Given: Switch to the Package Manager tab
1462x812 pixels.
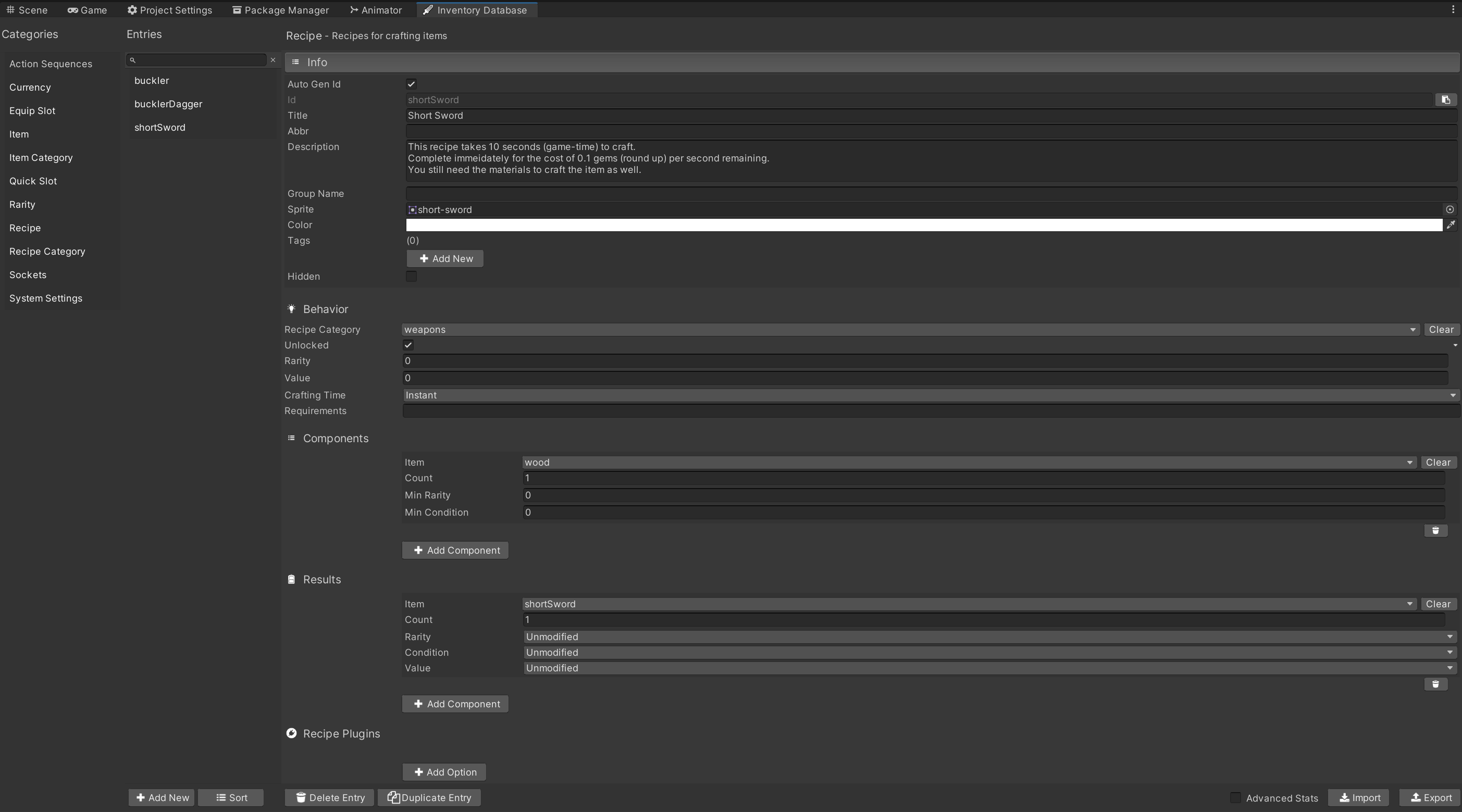Looking at the screenshot, I should tap(280, 10).
